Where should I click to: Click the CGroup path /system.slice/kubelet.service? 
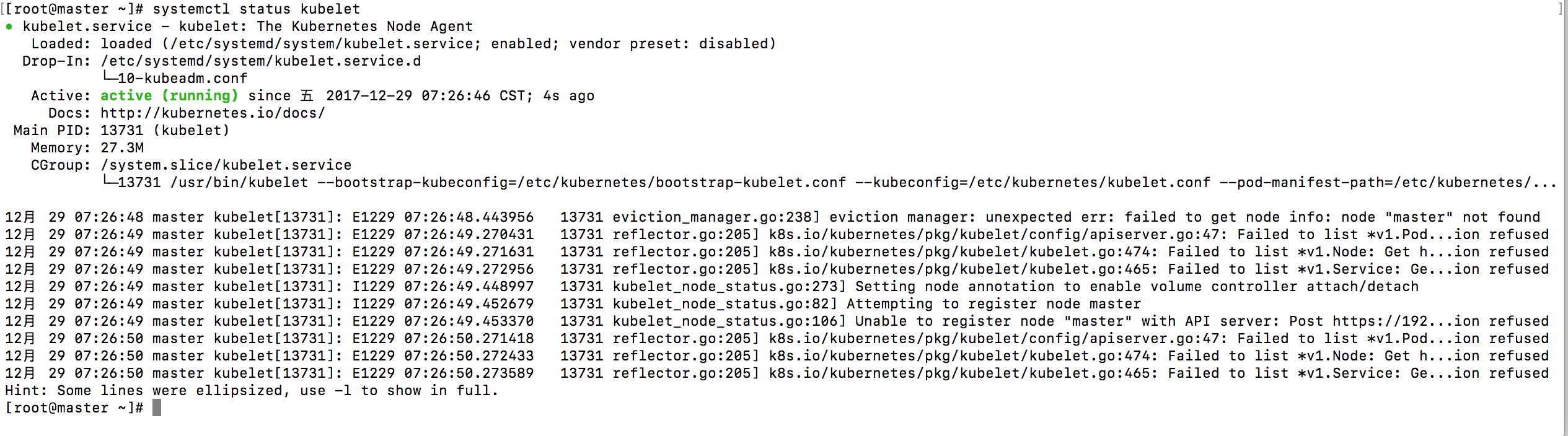(226, 165)
